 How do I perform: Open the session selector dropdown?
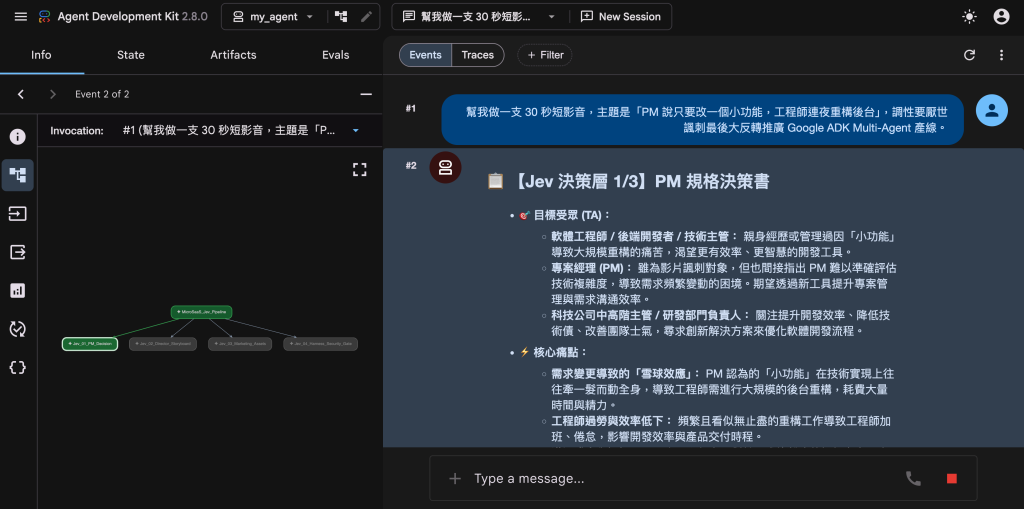pyautogui.click(x=479, y=16)
